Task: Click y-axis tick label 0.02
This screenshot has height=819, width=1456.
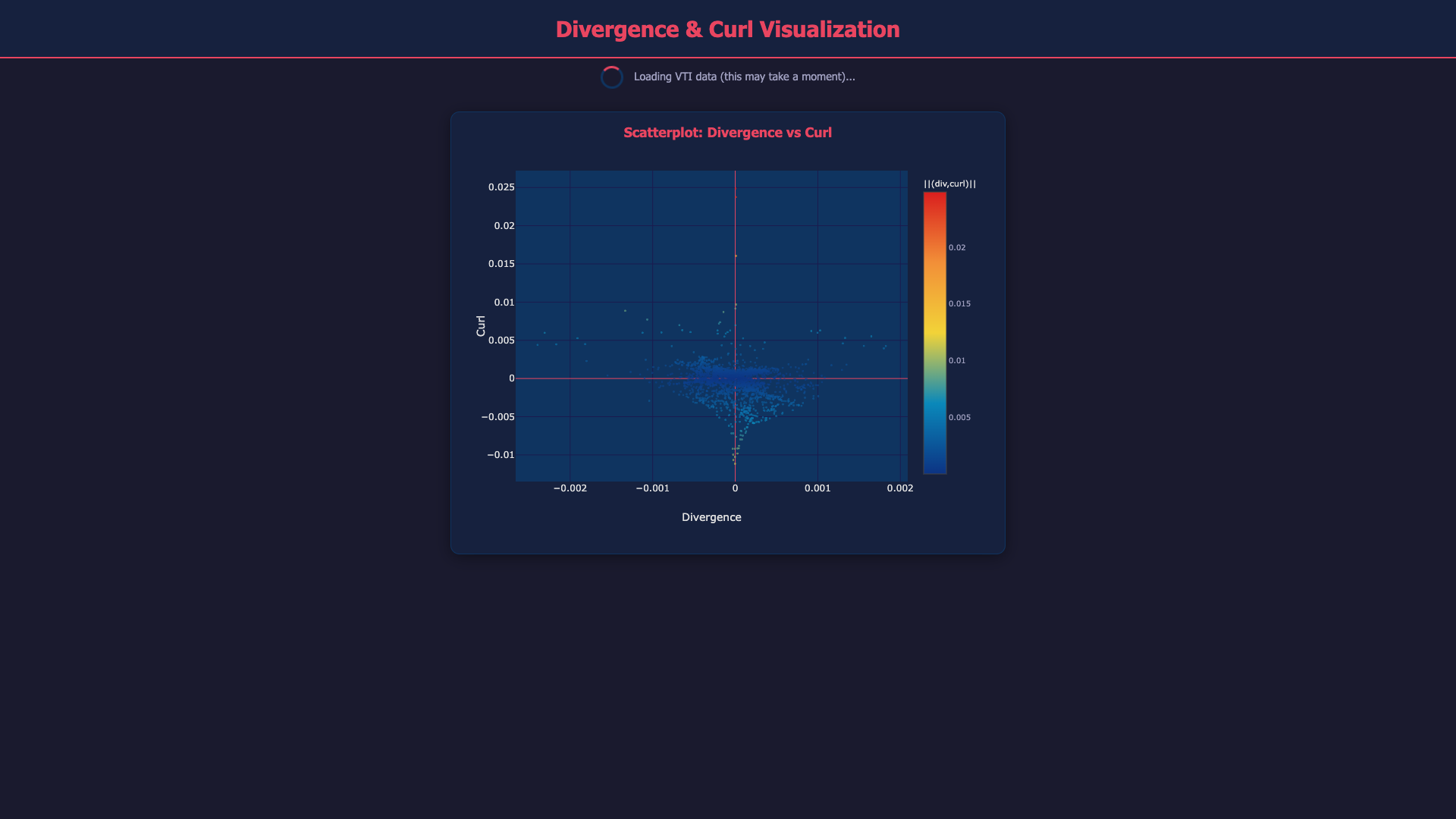Action: pyautogui.click(x=504, y=226)
